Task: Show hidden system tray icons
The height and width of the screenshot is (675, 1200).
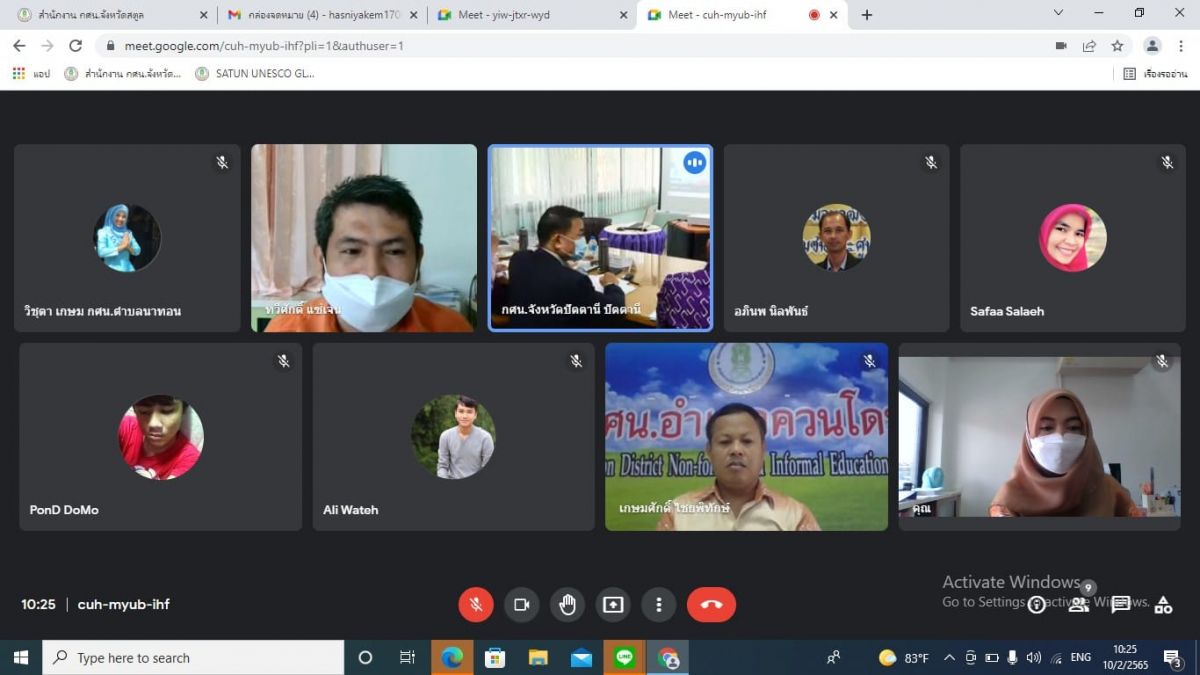Action: point(949,658)
